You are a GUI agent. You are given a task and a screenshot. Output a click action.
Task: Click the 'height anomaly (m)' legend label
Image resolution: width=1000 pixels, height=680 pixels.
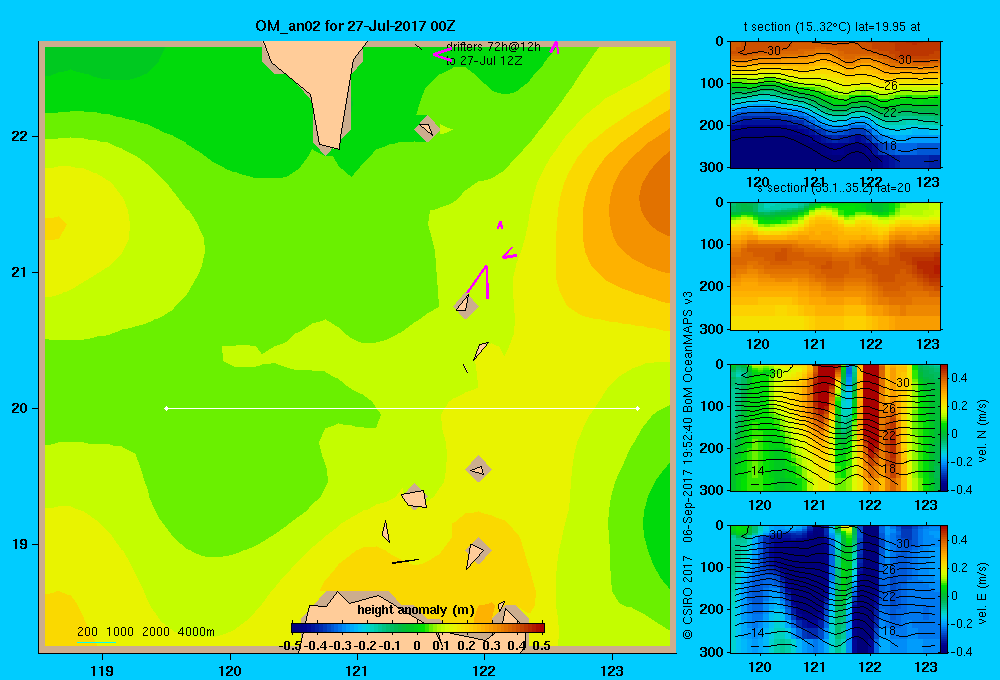(x=416, y=610)
